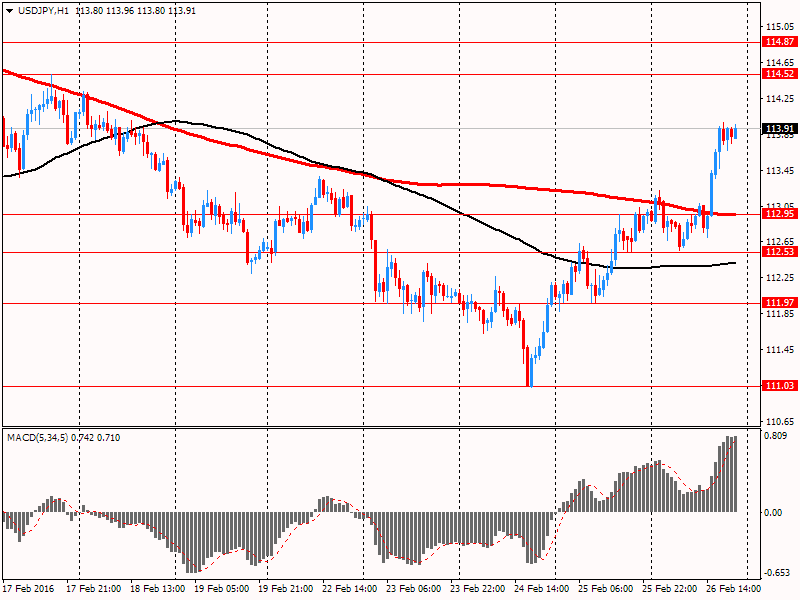Select the 114.52 red price level label
The image size is (800, 600).
coord(780,74)
